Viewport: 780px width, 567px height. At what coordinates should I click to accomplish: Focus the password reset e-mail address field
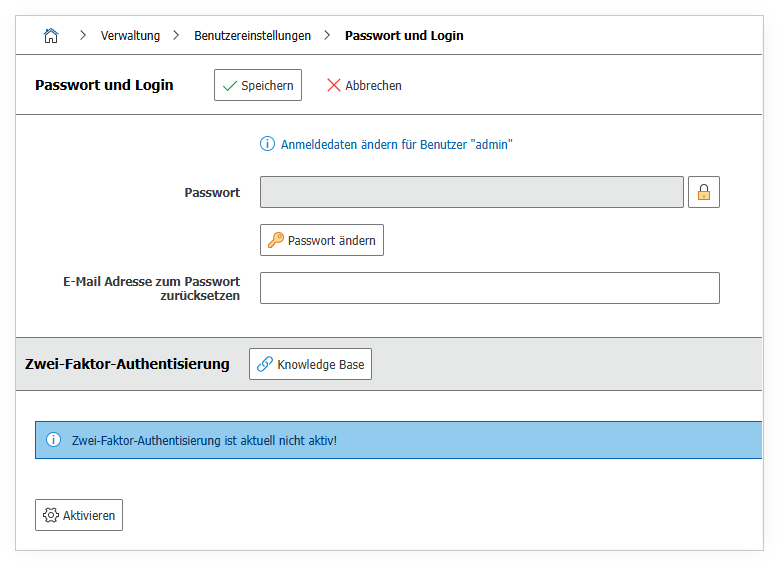coord(489,288)
